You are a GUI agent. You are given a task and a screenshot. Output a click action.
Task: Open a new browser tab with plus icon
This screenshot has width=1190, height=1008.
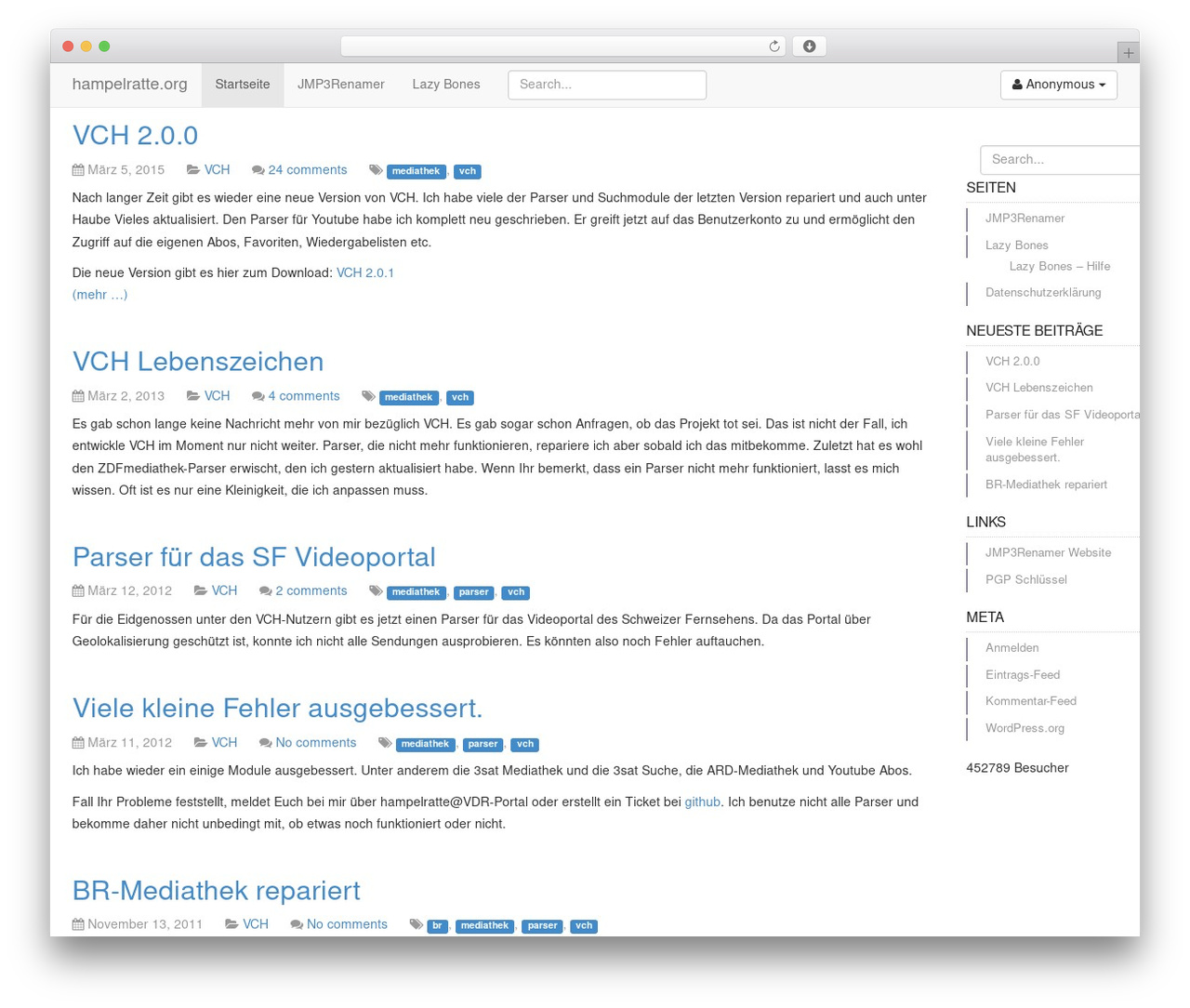click(x=1128, y=53)
